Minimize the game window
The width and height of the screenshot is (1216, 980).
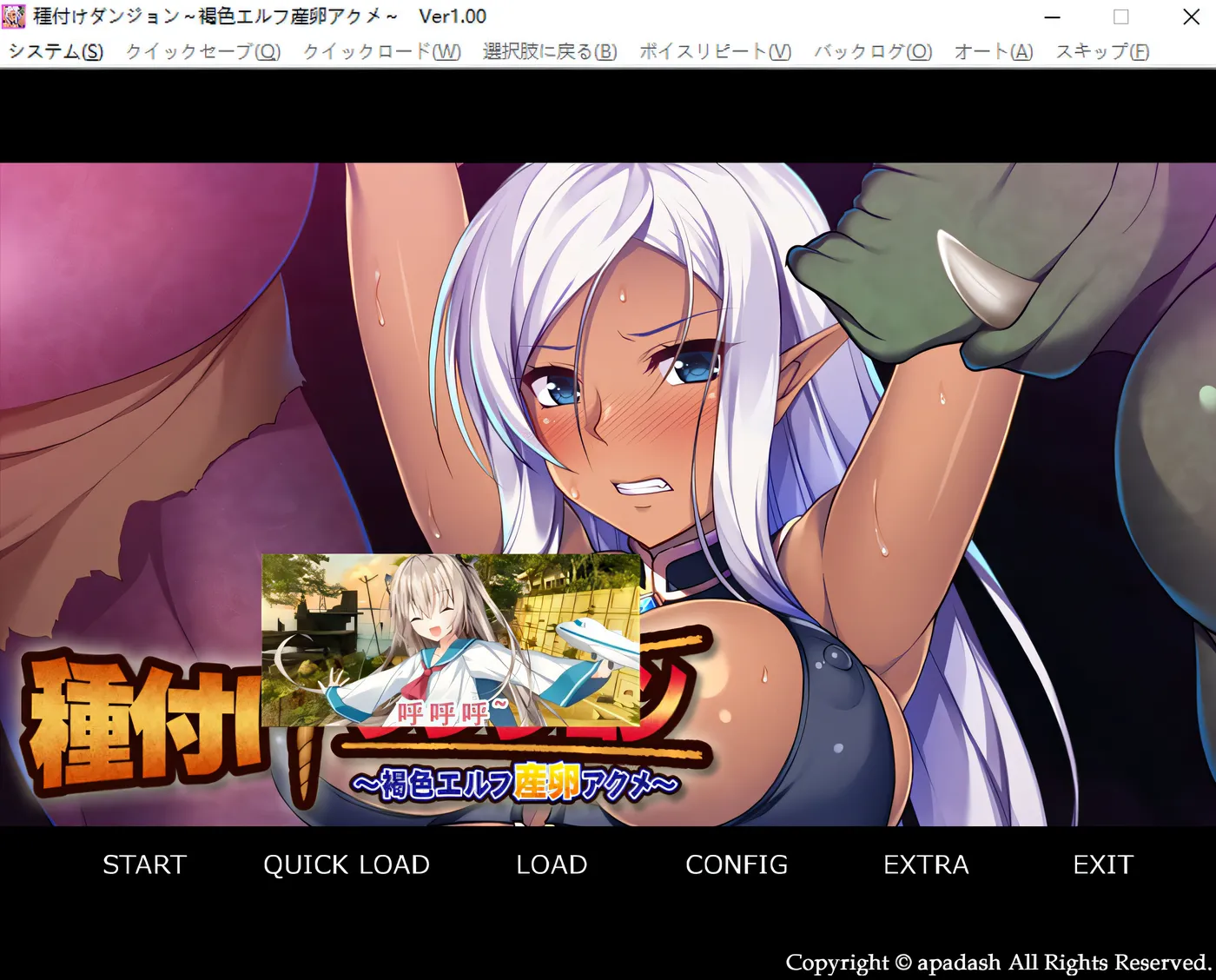click(x=1052, y=17)
